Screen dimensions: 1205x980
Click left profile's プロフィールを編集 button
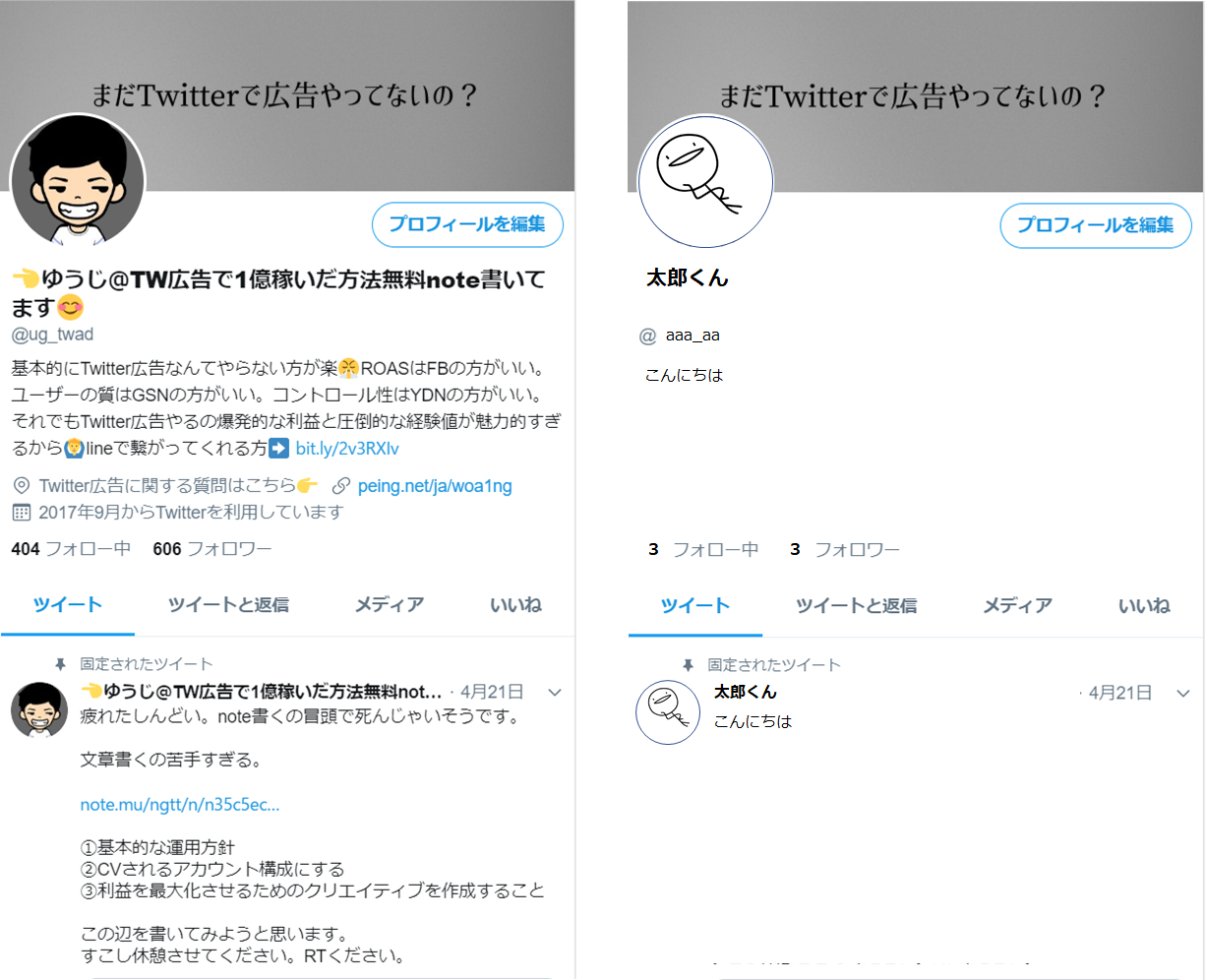(467, 224)
